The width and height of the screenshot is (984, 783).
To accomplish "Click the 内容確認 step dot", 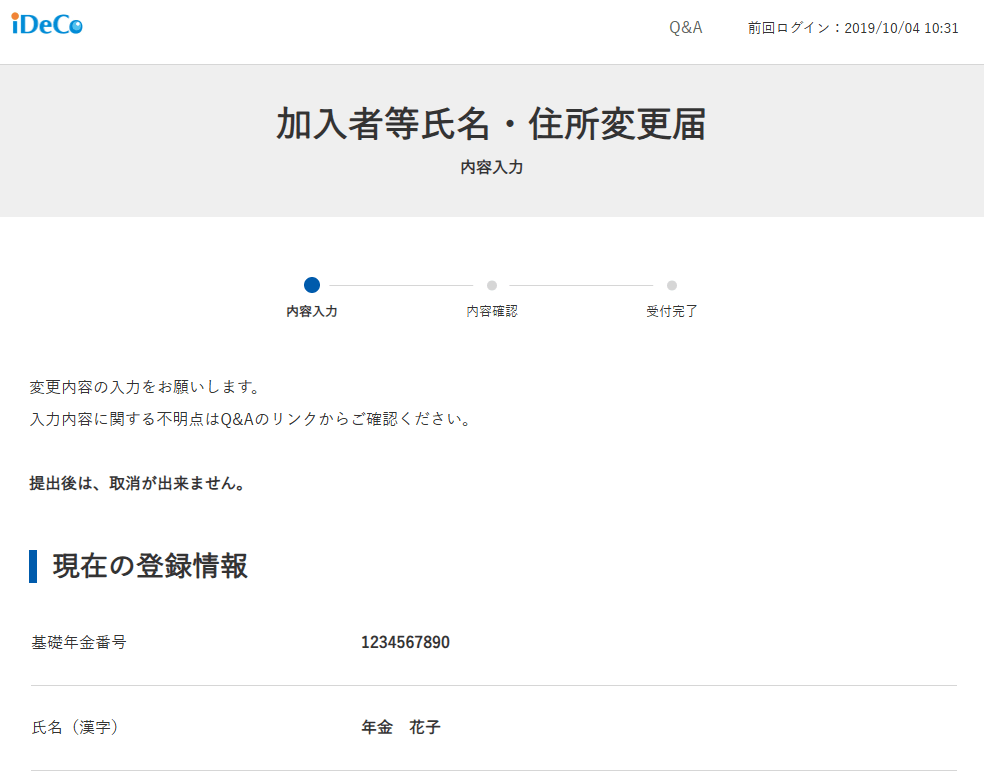I will (492, 285).
